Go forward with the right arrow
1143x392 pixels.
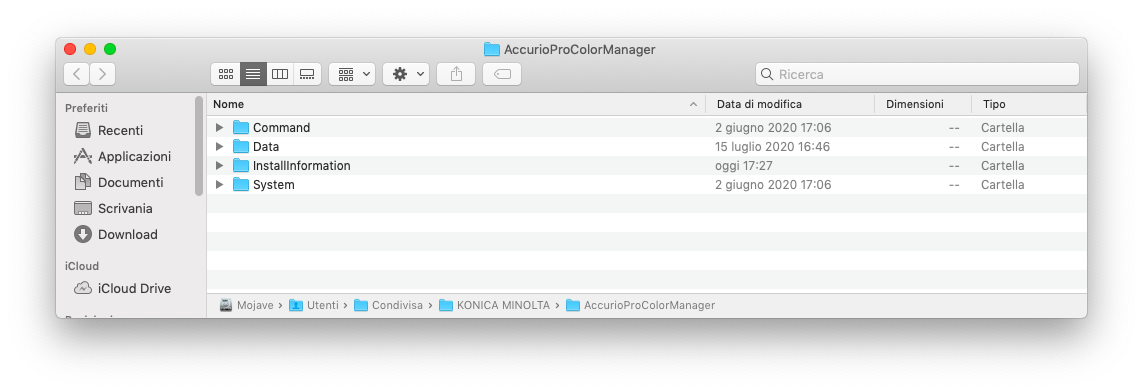[103, 74]
